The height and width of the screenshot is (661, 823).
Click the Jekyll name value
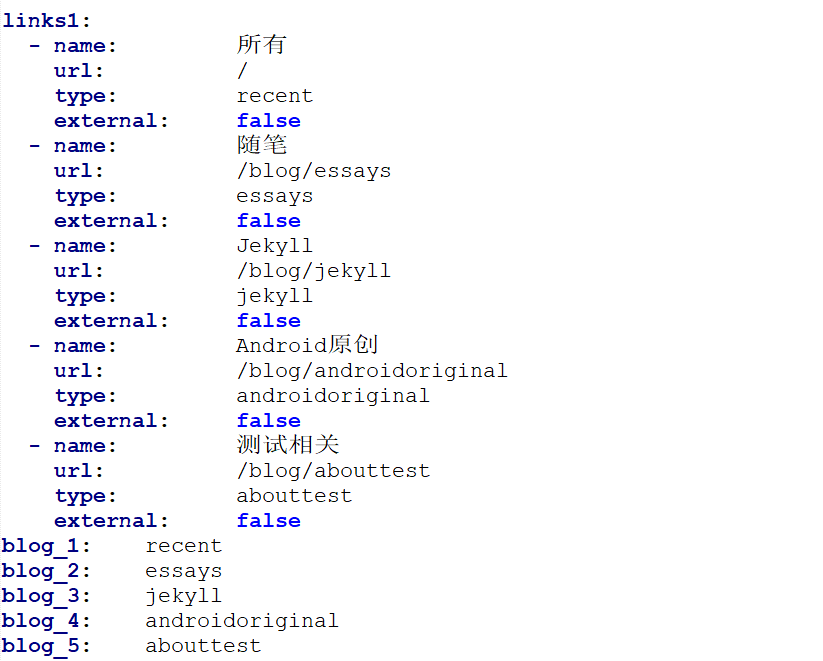274,246
